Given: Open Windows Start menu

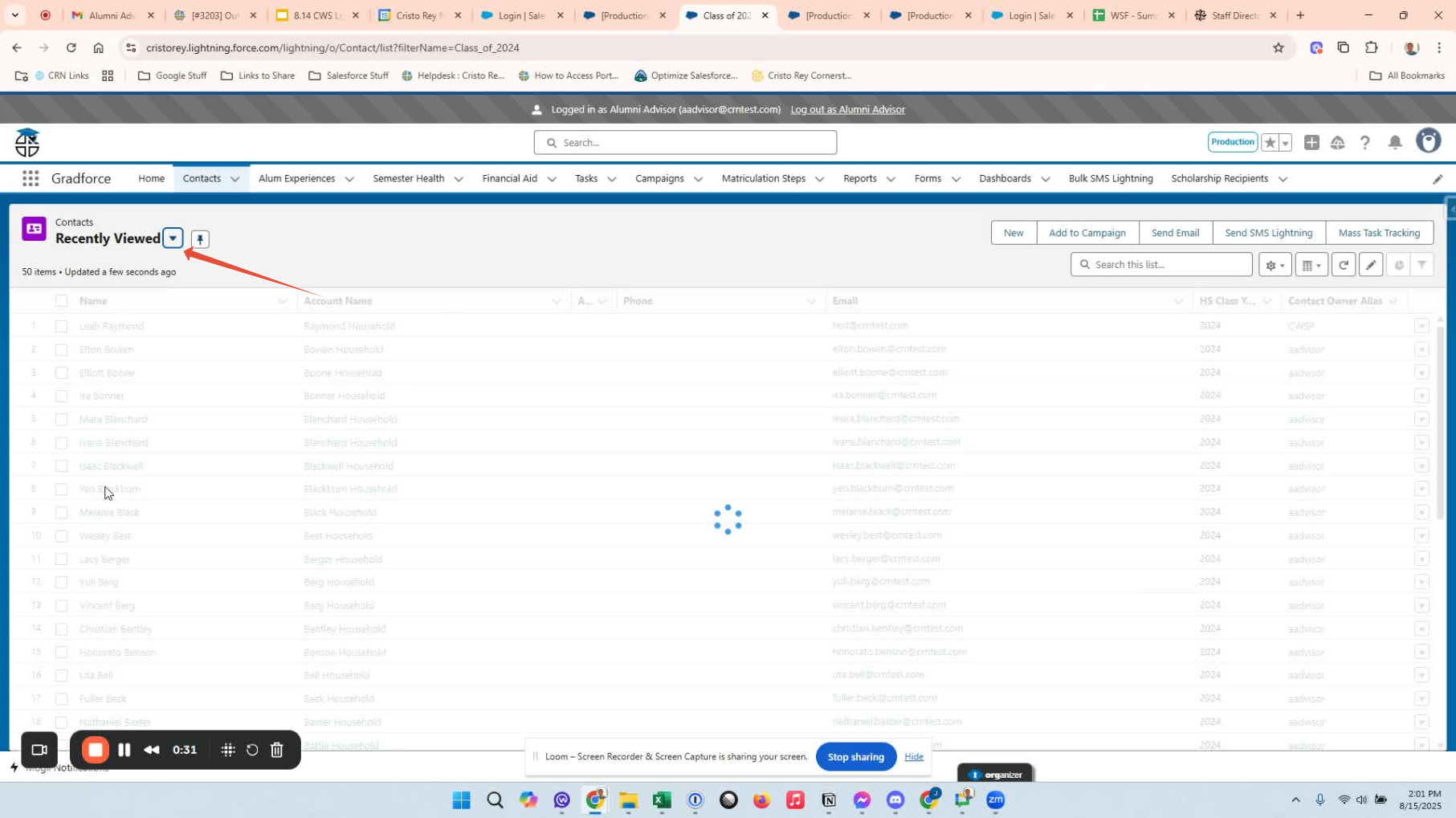Looking at the screenshot, I should click(461, 800).
